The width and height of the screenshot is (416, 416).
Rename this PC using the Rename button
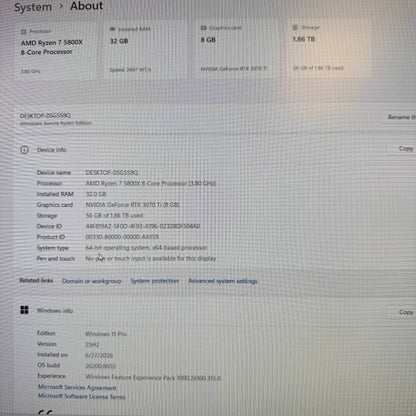pos(401,117)
